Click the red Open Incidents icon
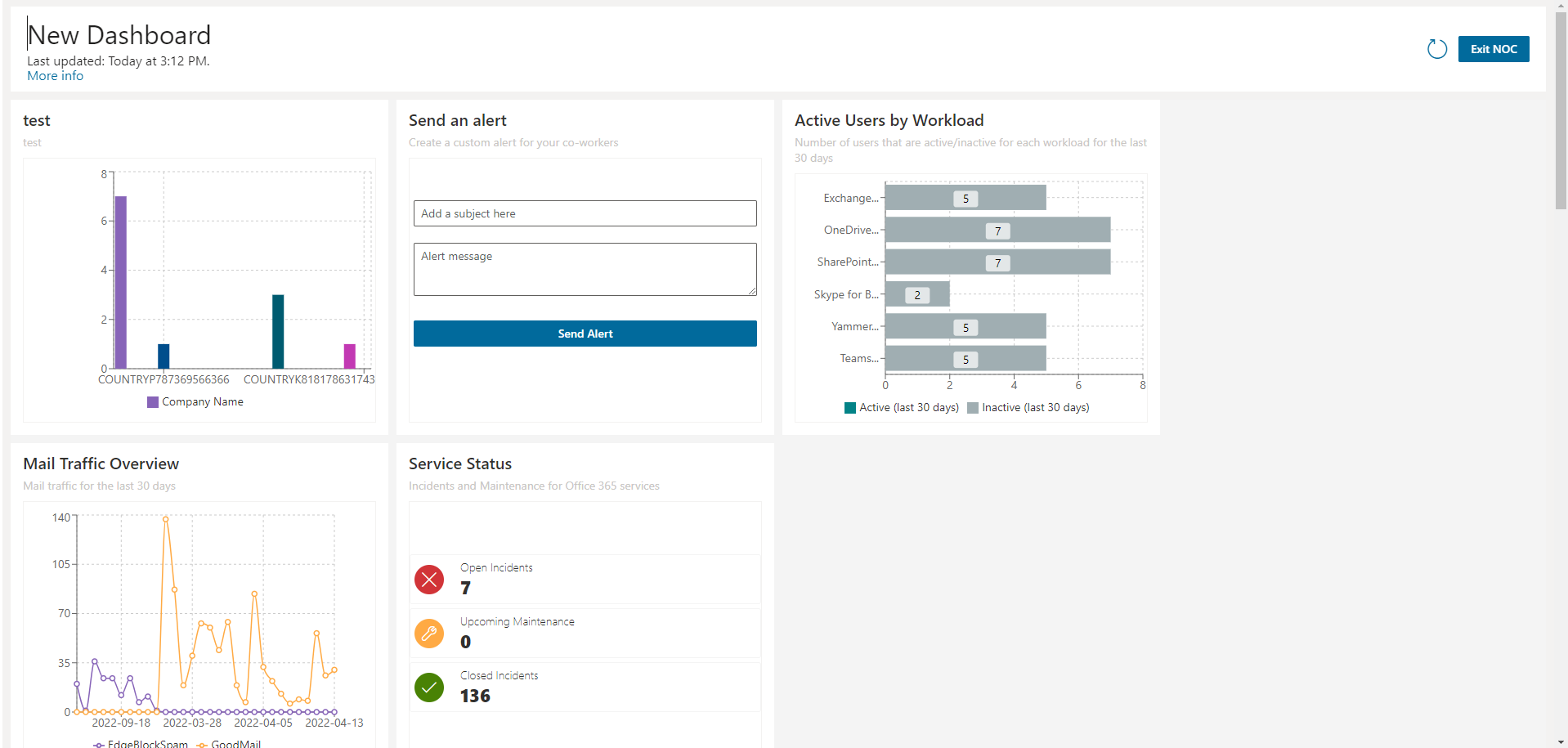The width and height of the screenshot is (1568, 748). [429, 580]
